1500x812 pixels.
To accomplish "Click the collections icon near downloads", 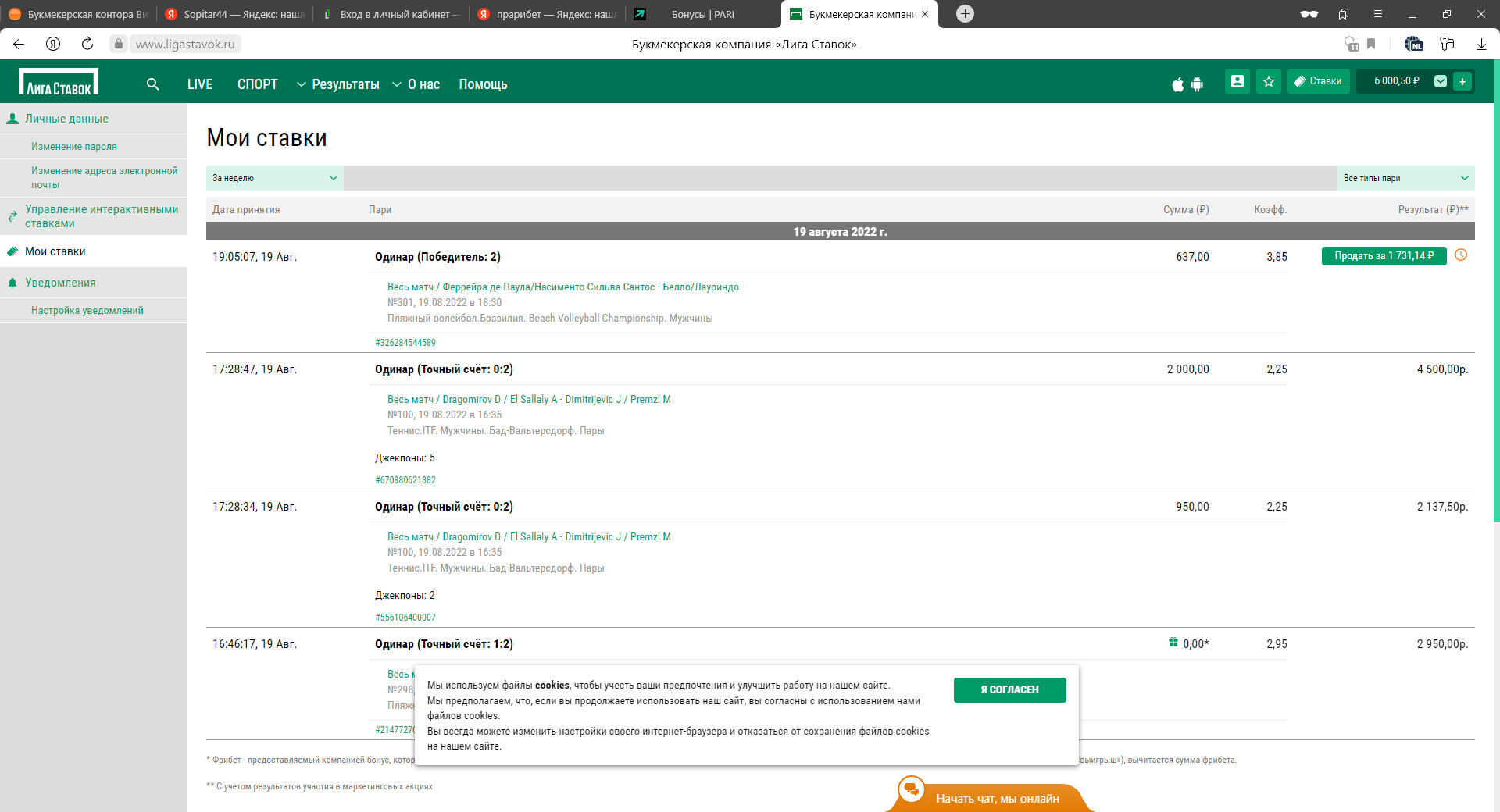I will click(x=1447, y=44).
